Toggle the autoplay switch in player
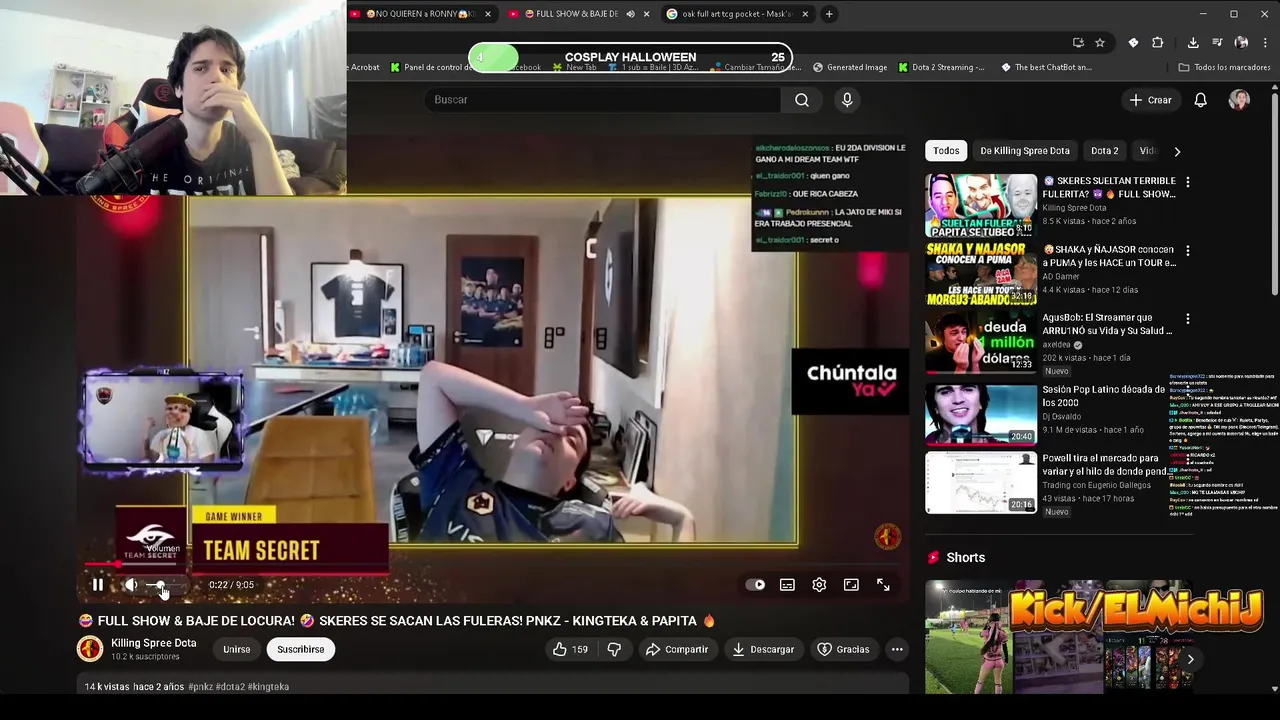Image resolution: width=1280 pixels, height=720 pixels. pos(756,585)
